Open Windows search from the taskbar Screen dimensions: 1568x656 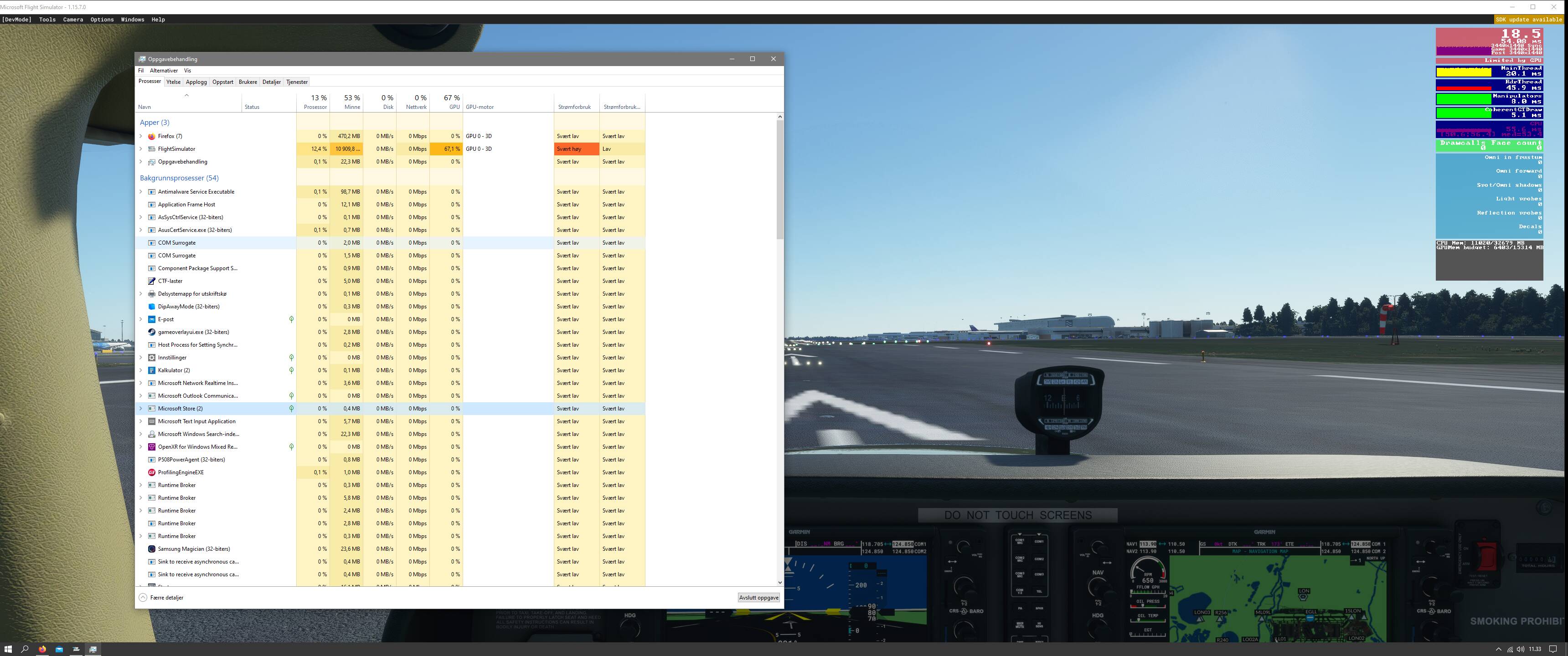click(25, 649)
